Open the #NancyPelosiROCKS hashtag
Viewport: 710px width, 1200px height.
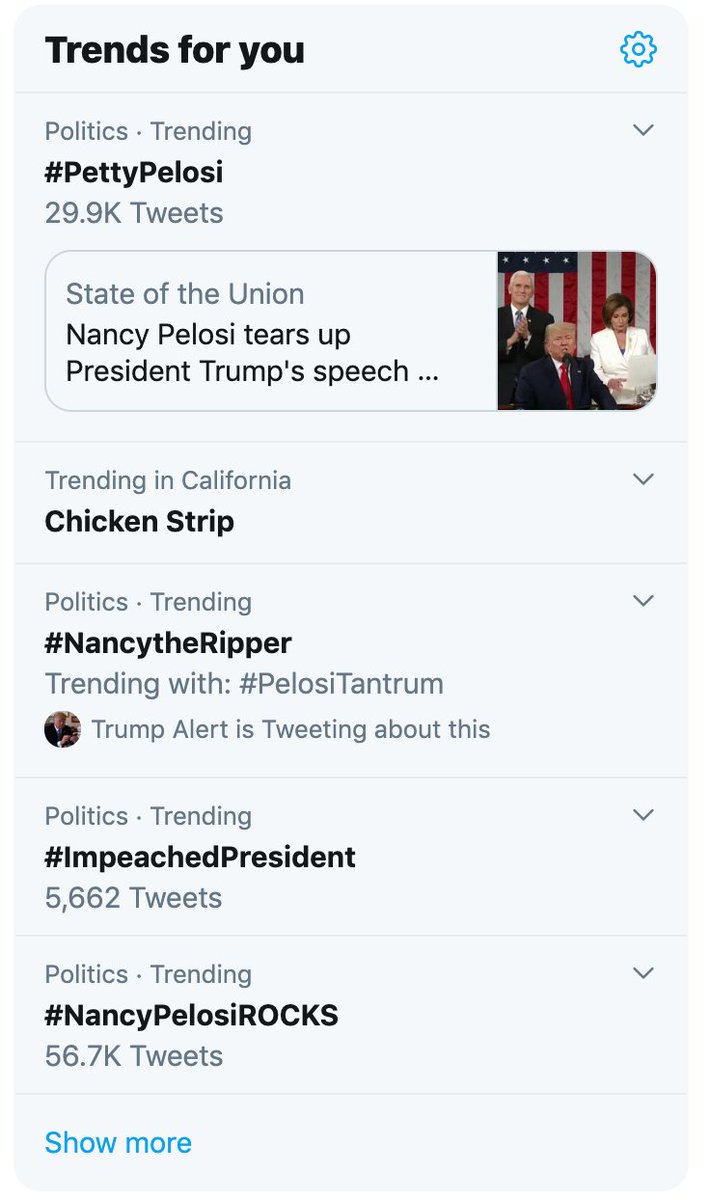tap(192, 1015)
